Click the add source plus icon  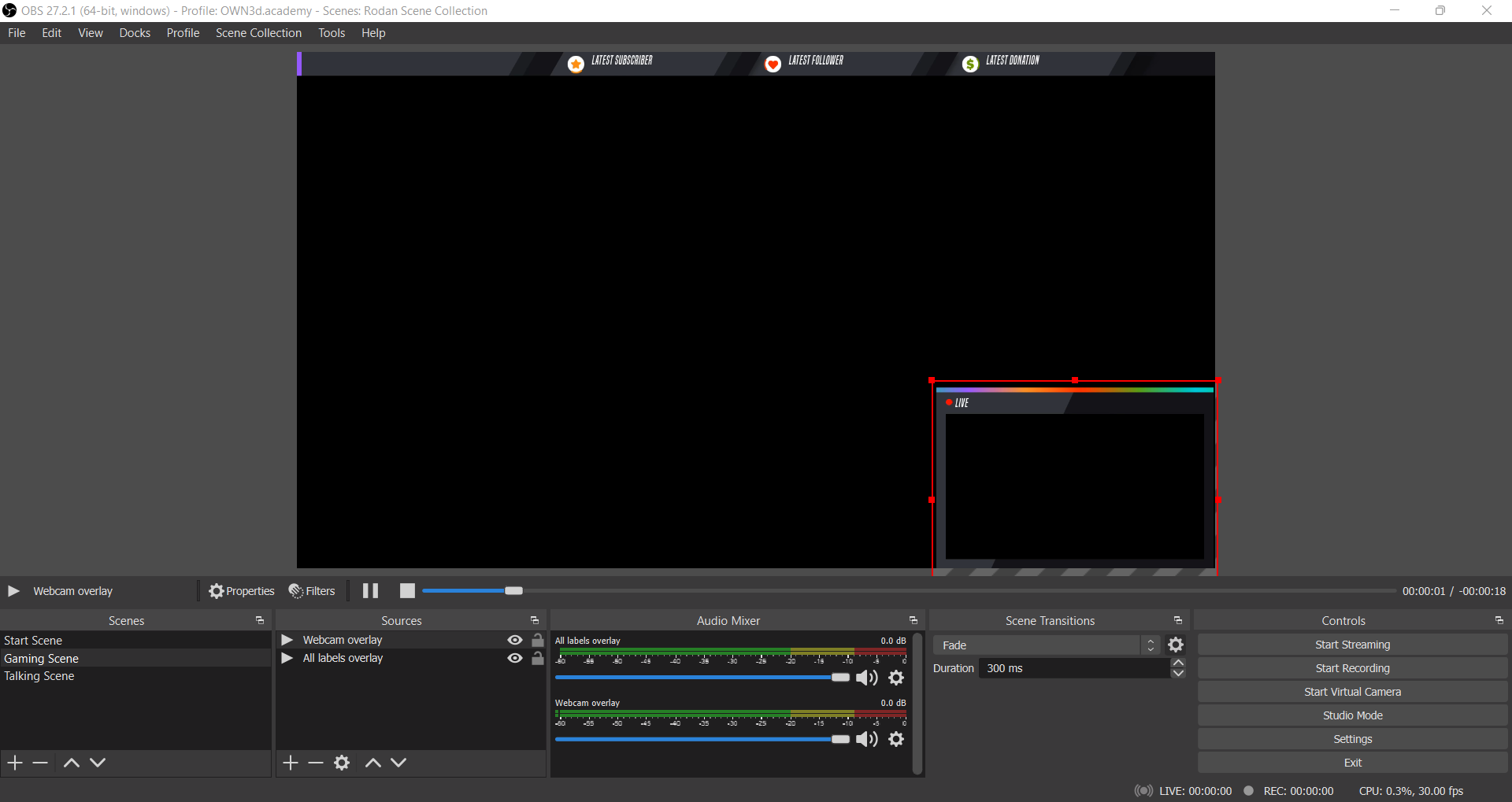click(291, 763)
